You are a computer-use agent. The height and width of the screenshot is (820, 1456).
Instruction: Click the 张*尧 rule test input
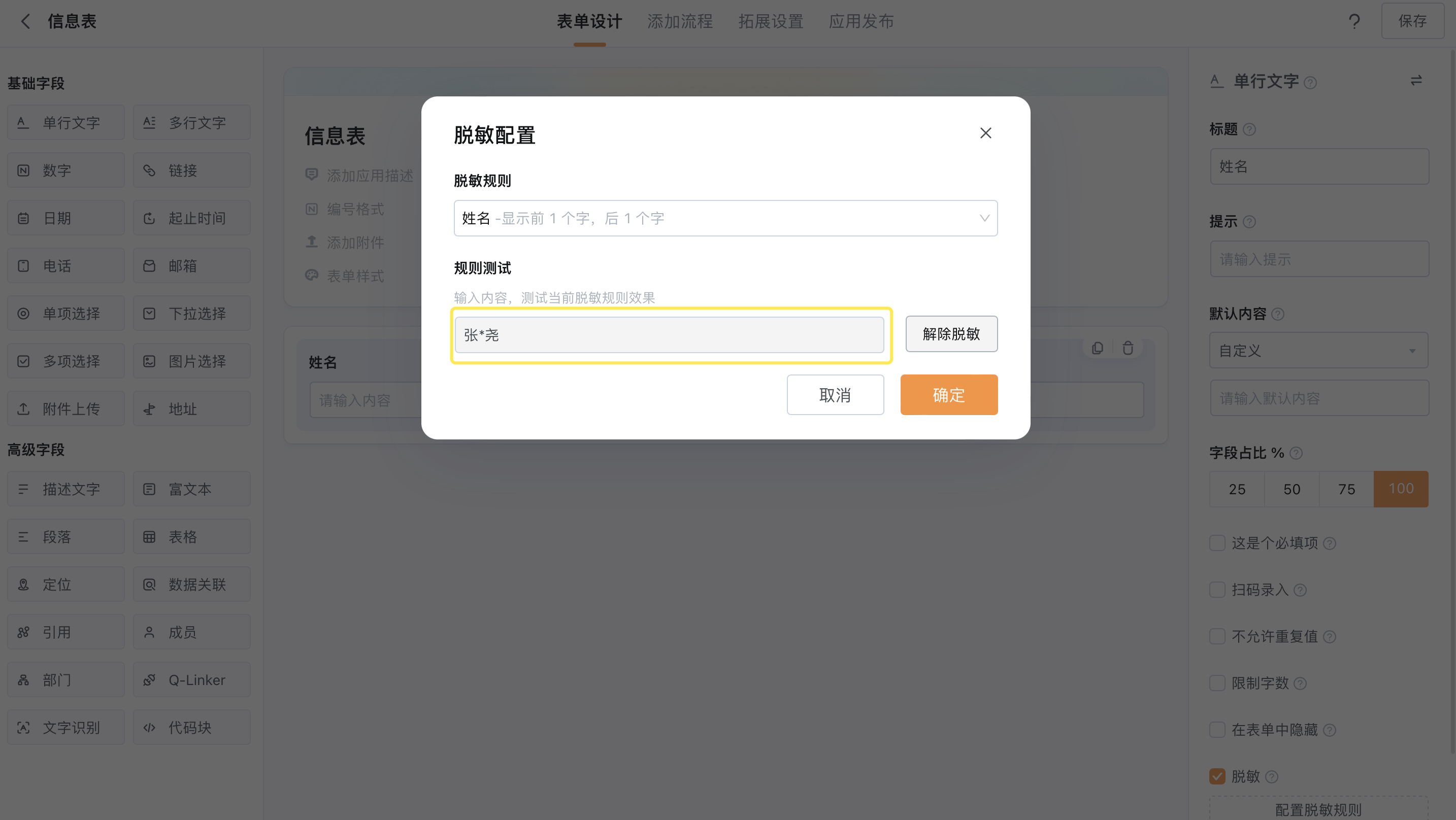669,335
